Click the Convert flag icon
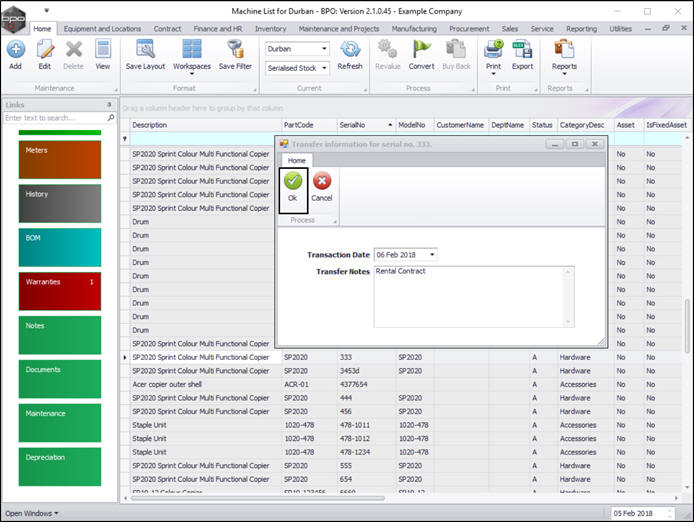The image size is (694, 522). point(422,50)
